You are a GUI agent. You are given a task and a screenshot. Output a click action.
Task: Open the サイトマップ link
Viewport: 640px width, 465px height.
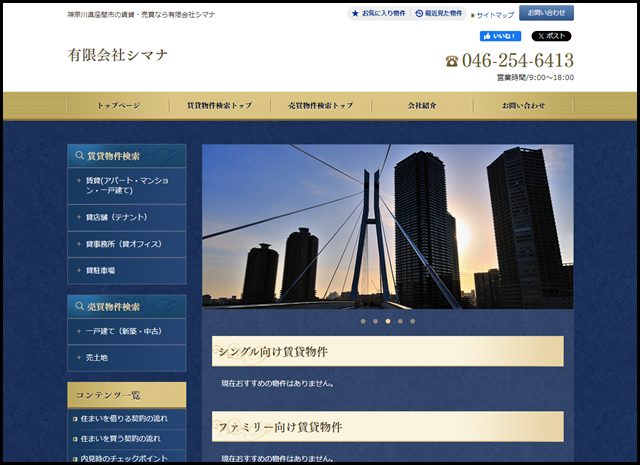[495, 15]
